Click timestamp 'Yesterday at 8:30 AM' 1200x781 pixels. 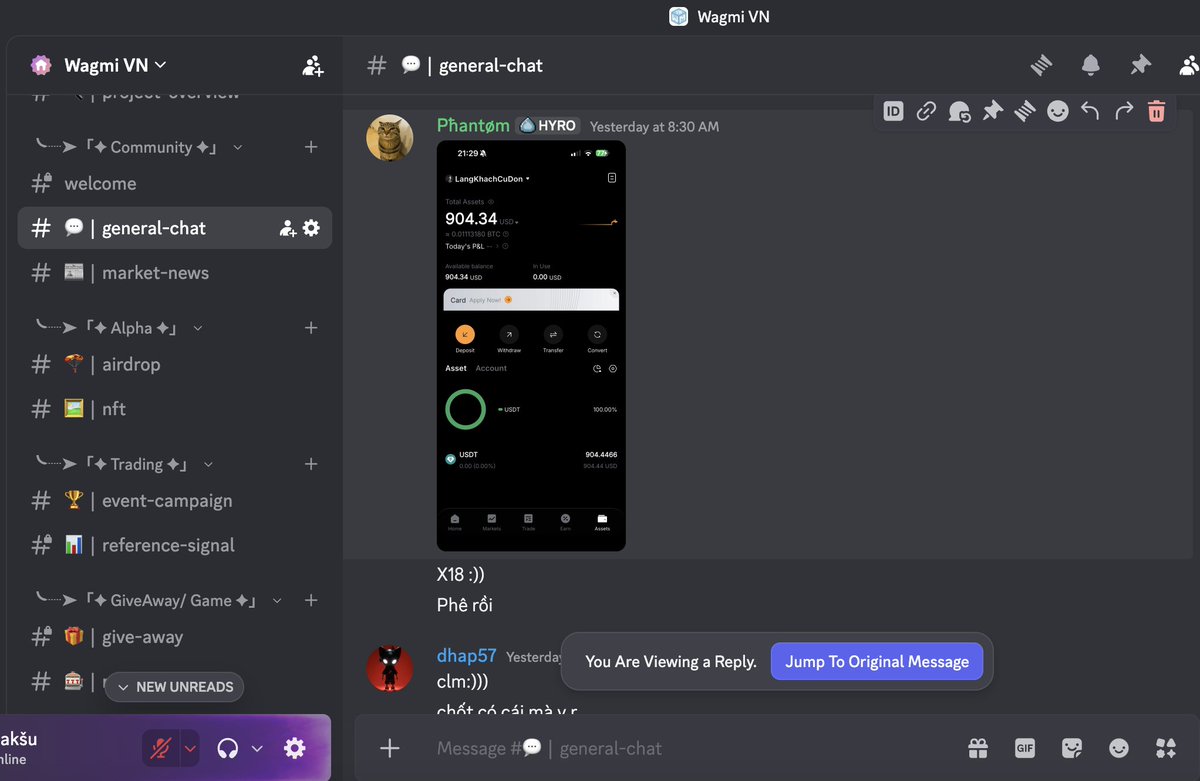(x=654, y=126)
